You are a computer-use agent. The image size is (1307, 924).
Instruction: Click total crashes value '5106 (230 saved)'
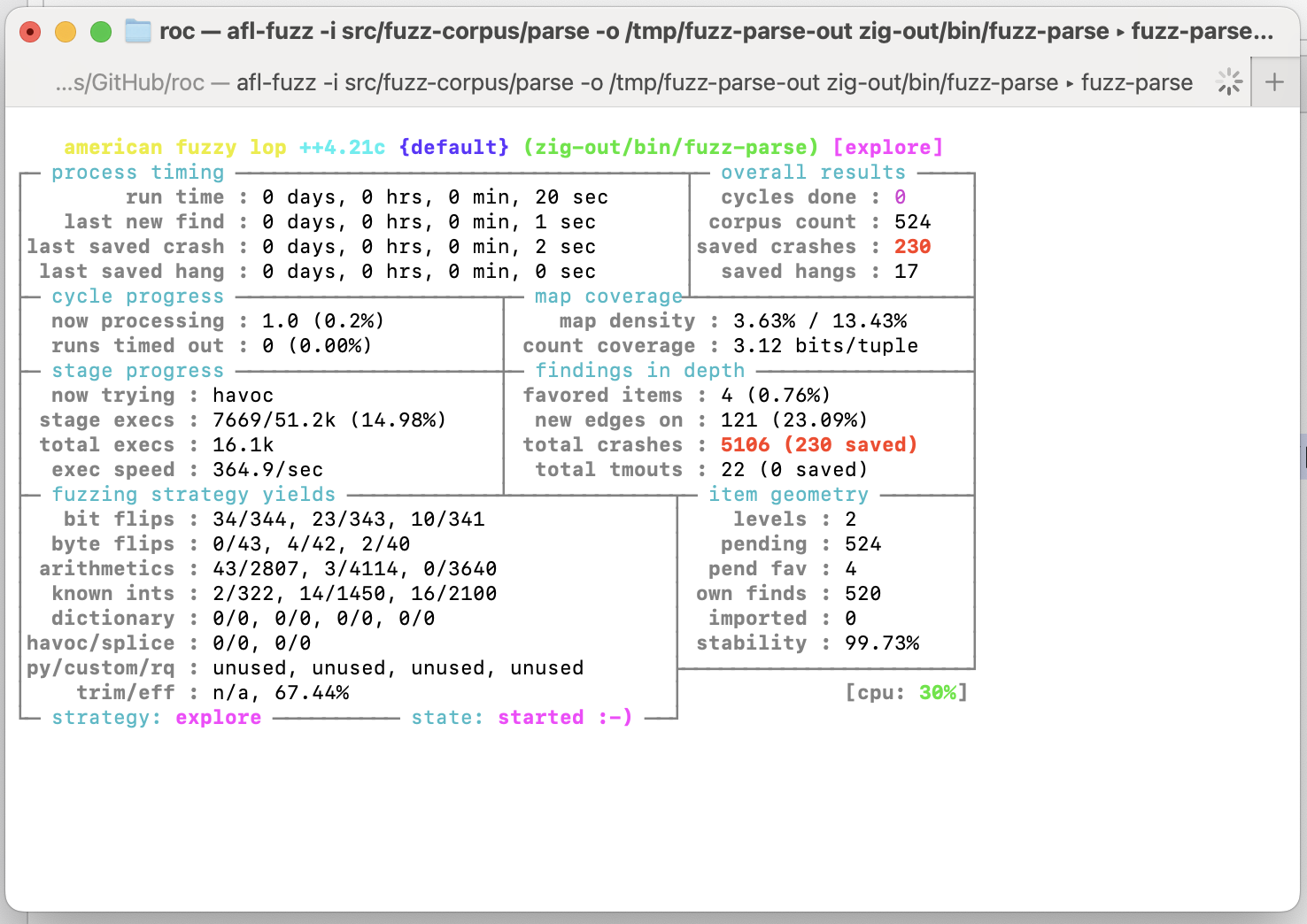820,444
